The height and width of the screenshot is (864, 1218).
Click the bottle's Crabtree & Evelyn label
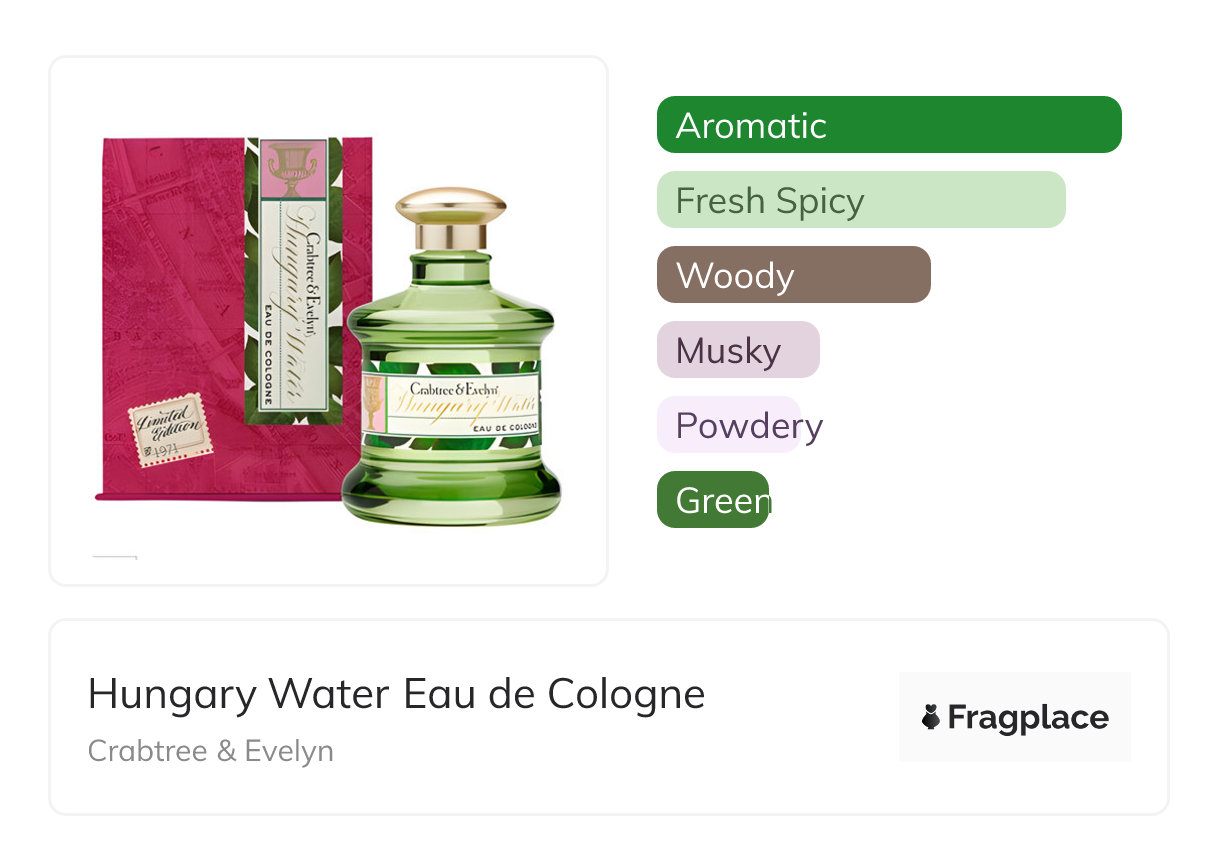[451, 402]
